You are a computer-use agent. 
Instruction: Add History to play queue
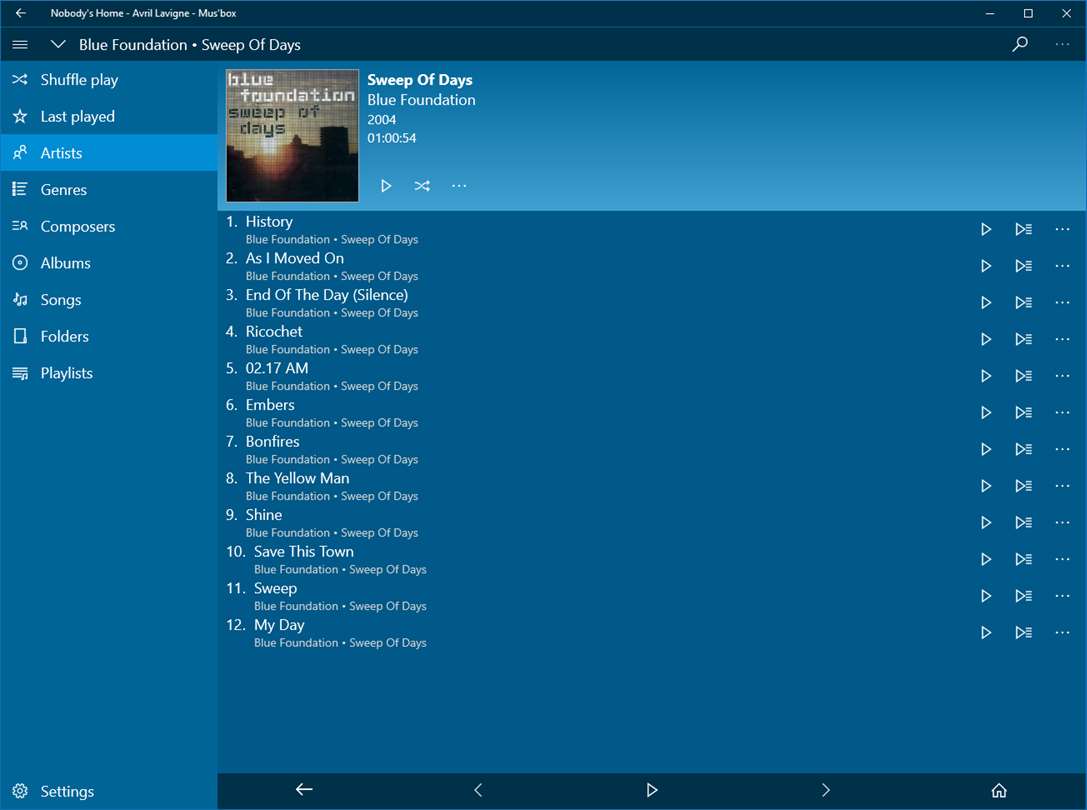pyautogui.click(x=1023, y=229)
